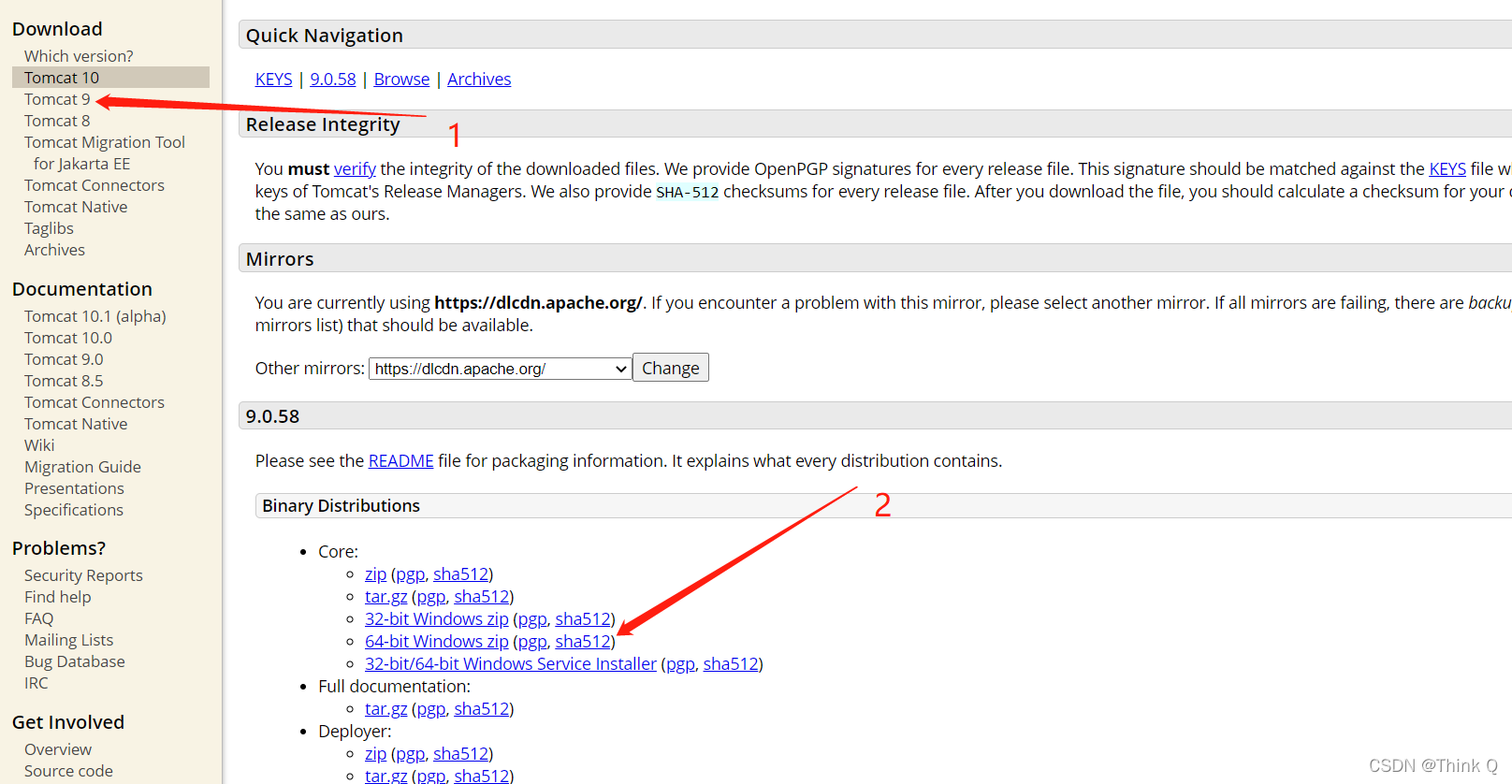Open sha512 for 64-bit Windows zip

[x=583, y=642]
